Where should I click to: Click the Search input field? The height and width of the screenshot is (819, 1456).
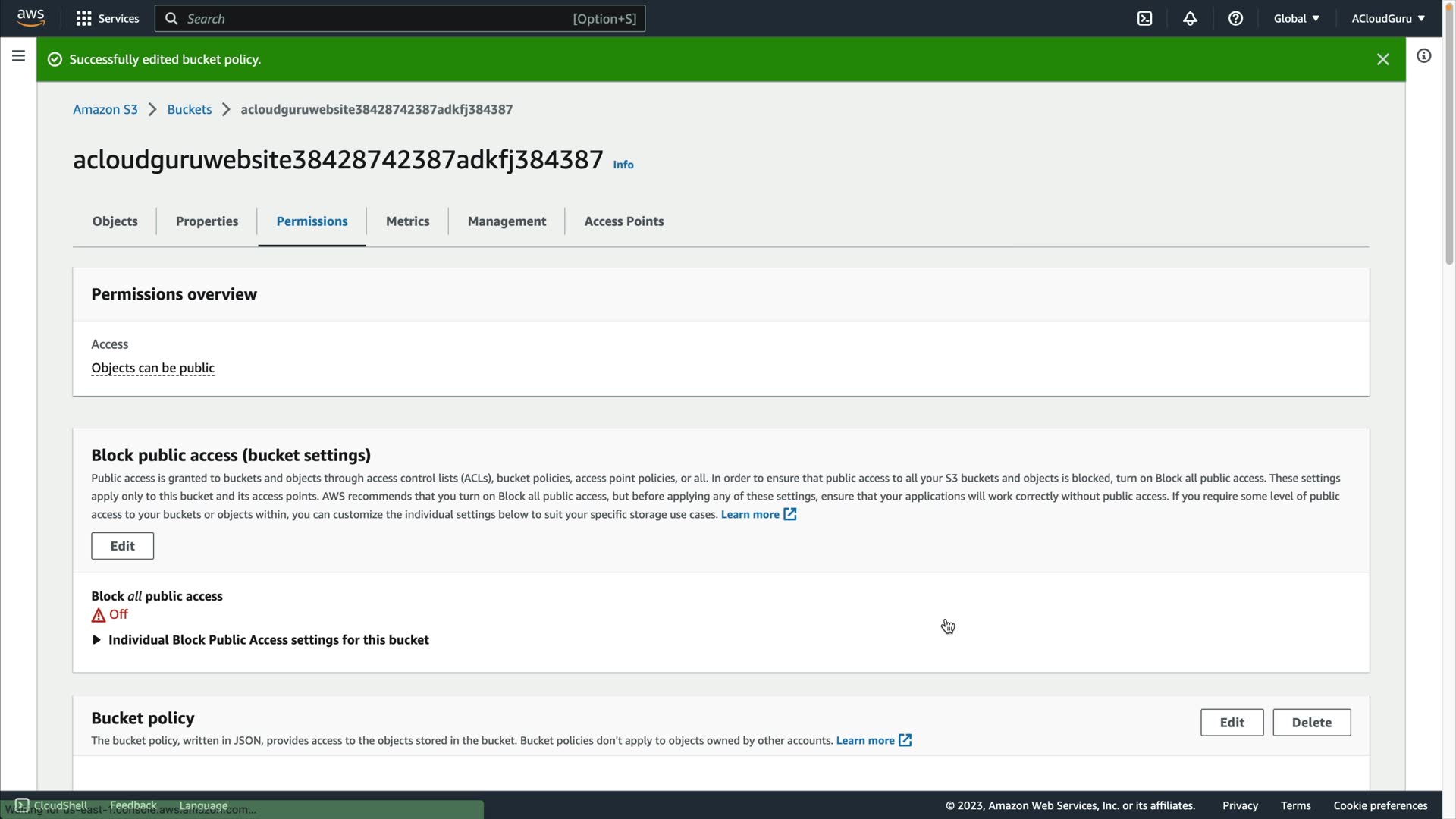pyautogui.click(x=379, y=18)
